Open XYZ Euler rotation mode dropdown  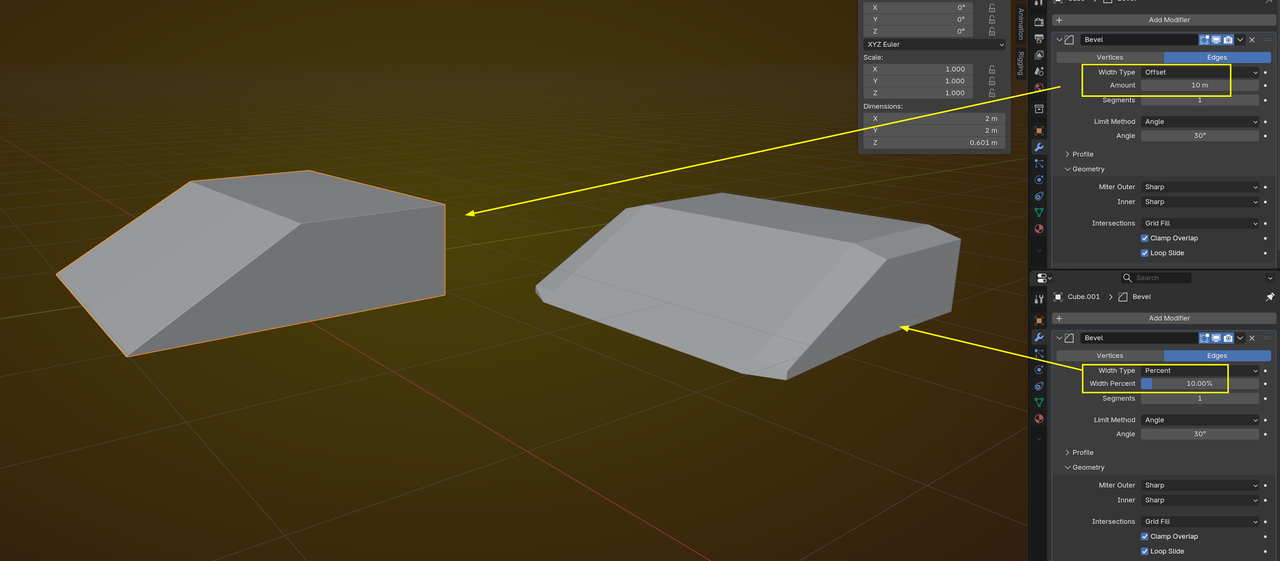click(934, 45)
